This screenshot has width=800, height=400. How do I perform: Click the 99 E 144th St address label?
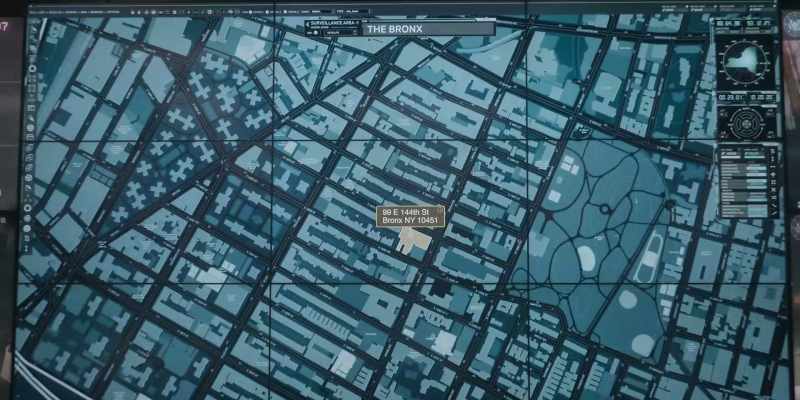coord(410,216)
